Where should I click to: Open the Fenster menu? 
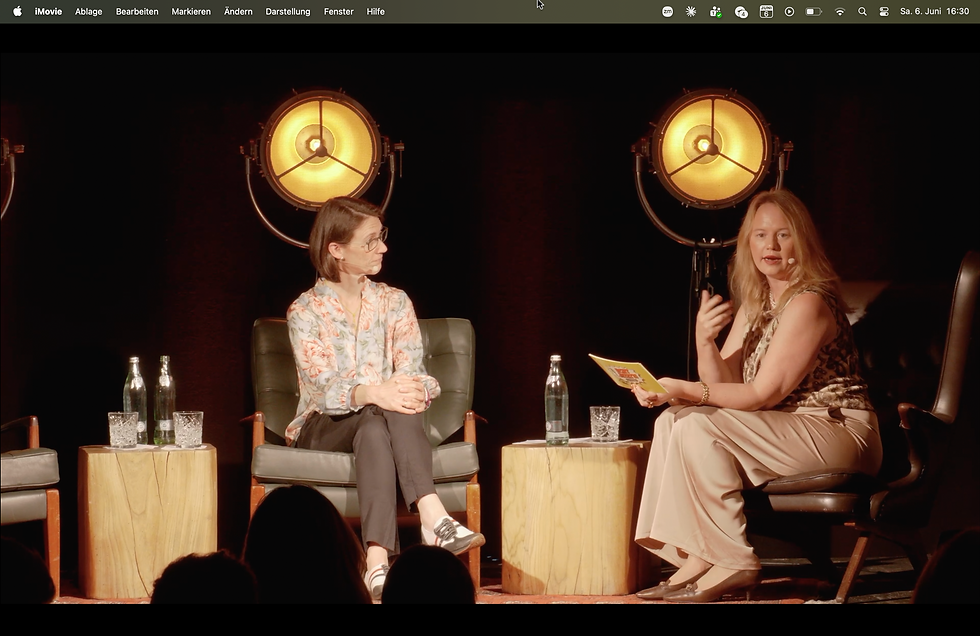tap(339, 11)
